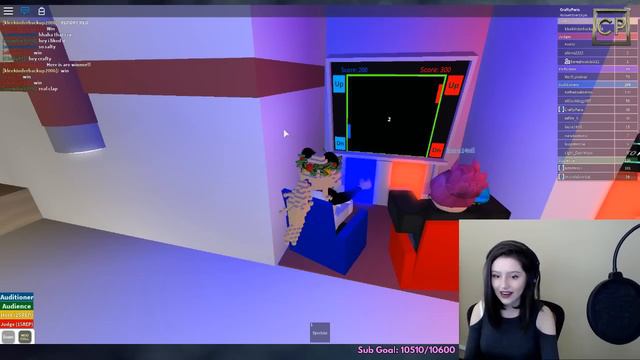
Task: Click the blue Score: 200 label
Action: tap(354, 70)
